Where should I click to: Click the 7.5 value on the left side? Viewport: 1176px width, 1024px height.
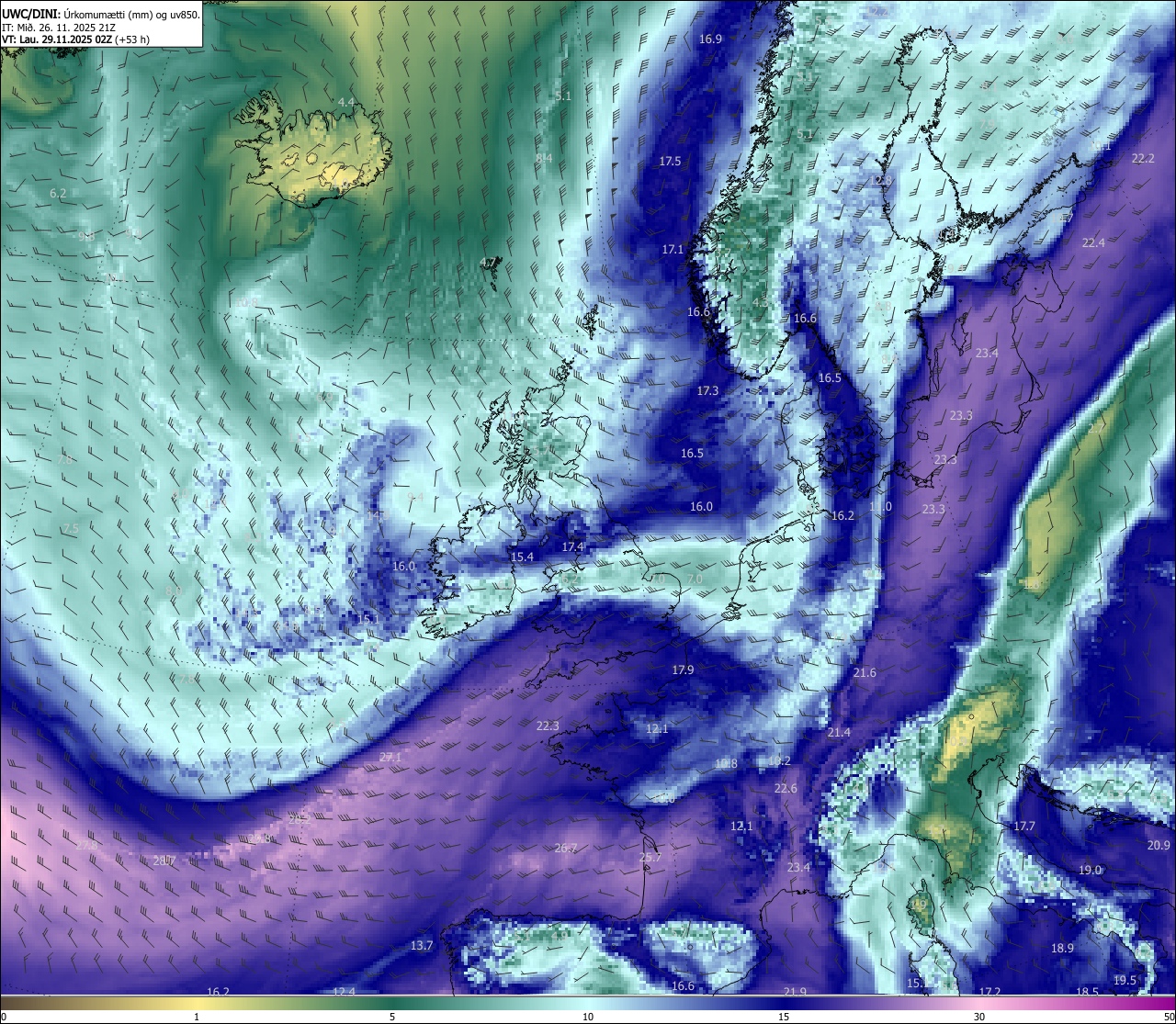coord(71,529)
